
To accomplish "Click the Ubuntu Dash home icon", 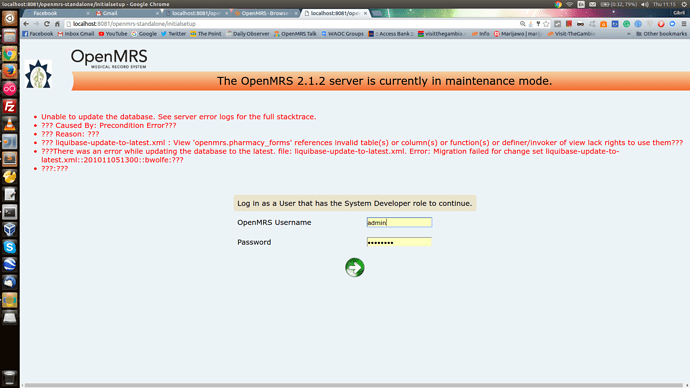I will click(x=10, y=18).
